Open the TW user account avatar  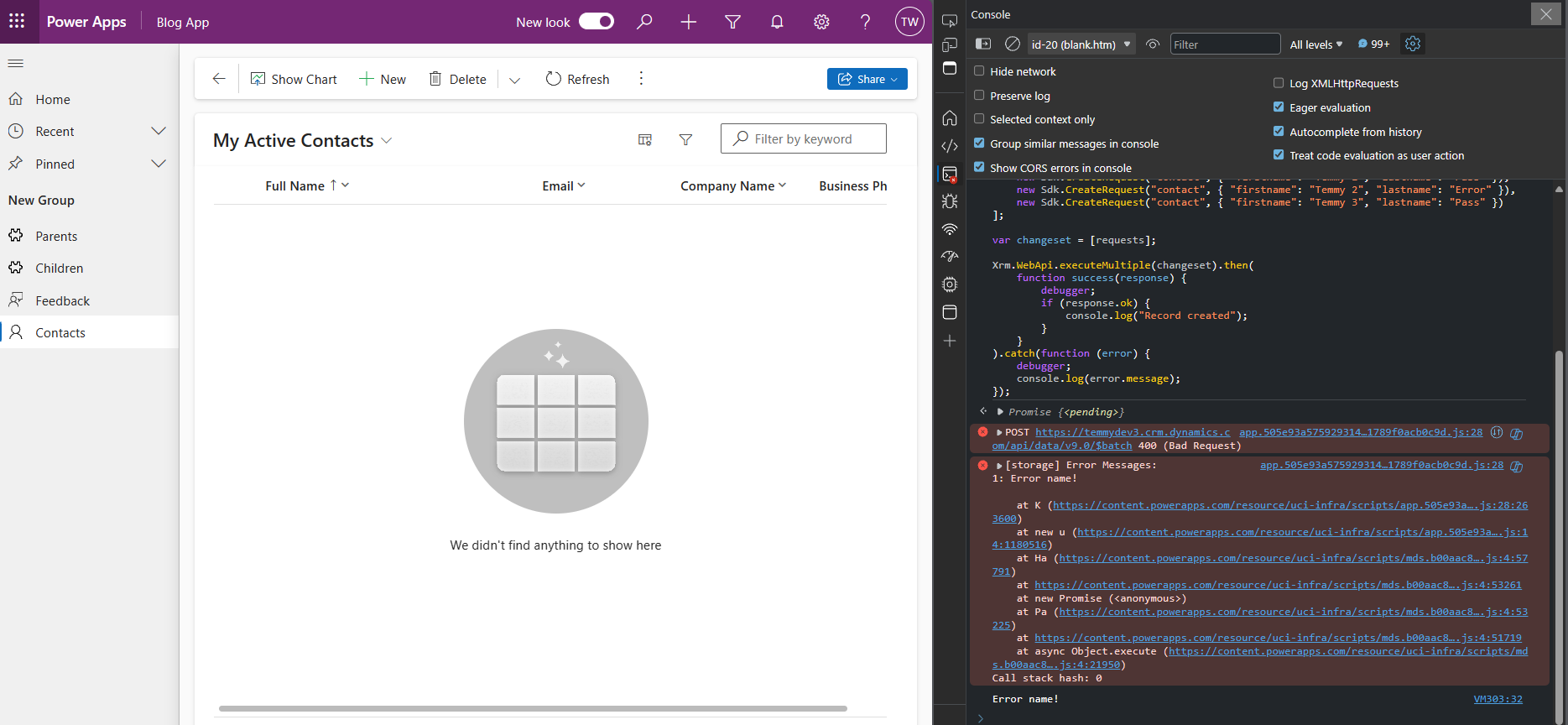[910, 22]
